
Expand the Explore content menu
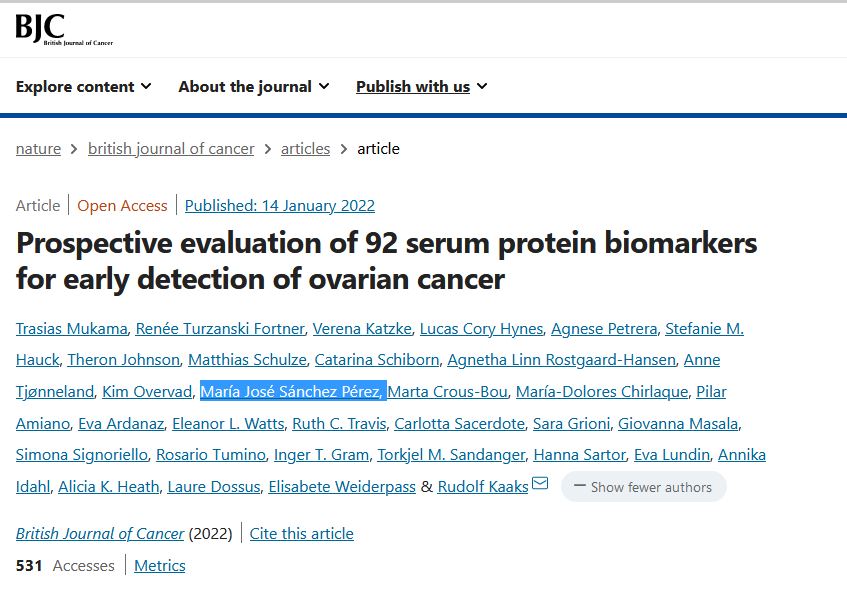click(84, 87)
